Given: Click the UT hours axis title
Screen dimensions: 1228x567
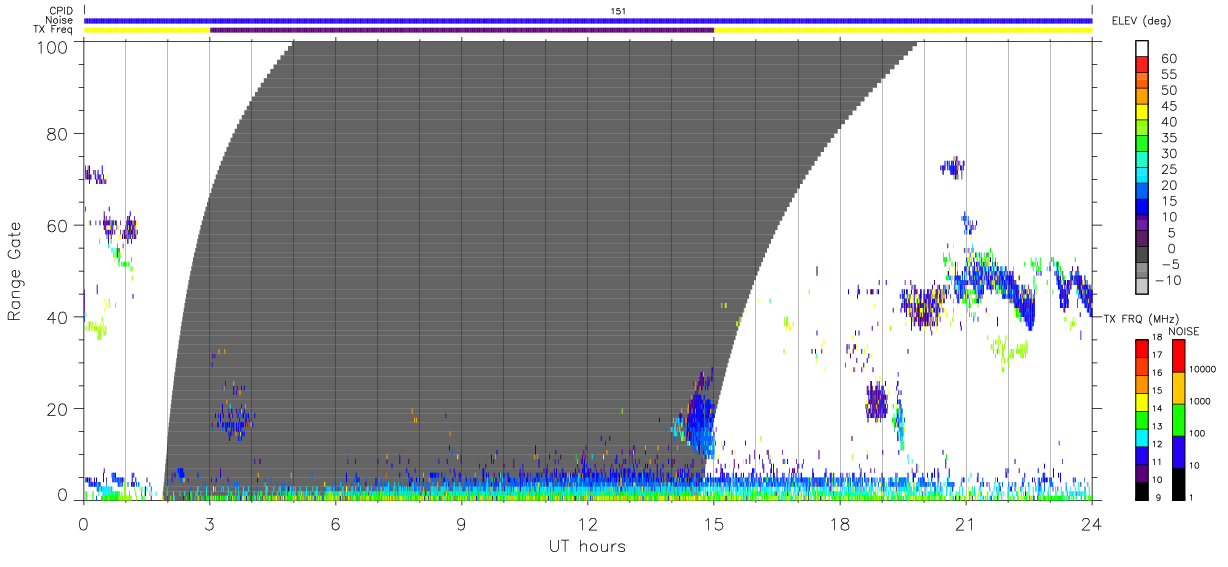Looking at the screenshot, I should click(x=587, y=546).
